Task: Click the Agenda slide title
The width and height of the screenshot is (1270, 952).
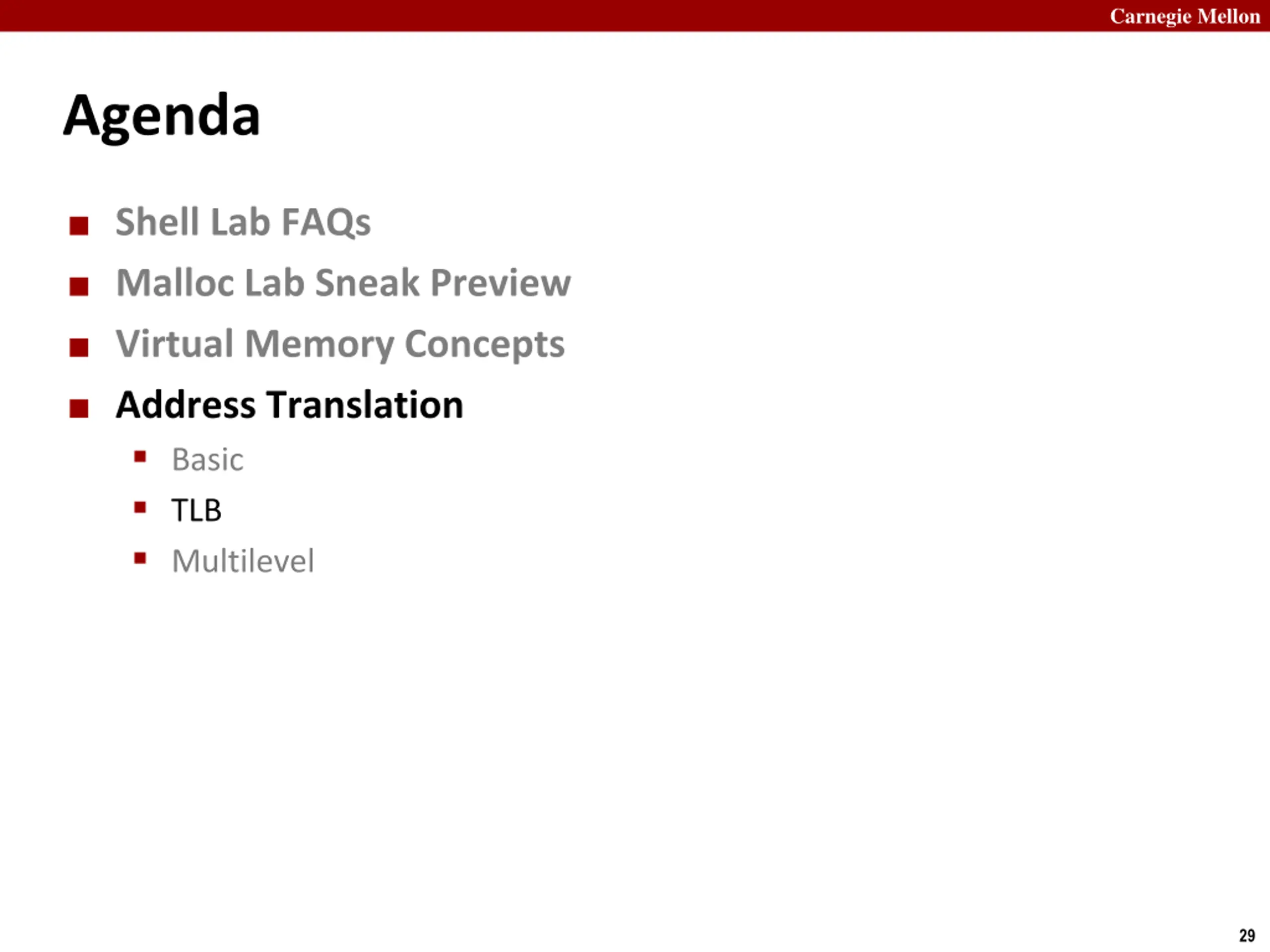Action: click(x=162, y=117)
